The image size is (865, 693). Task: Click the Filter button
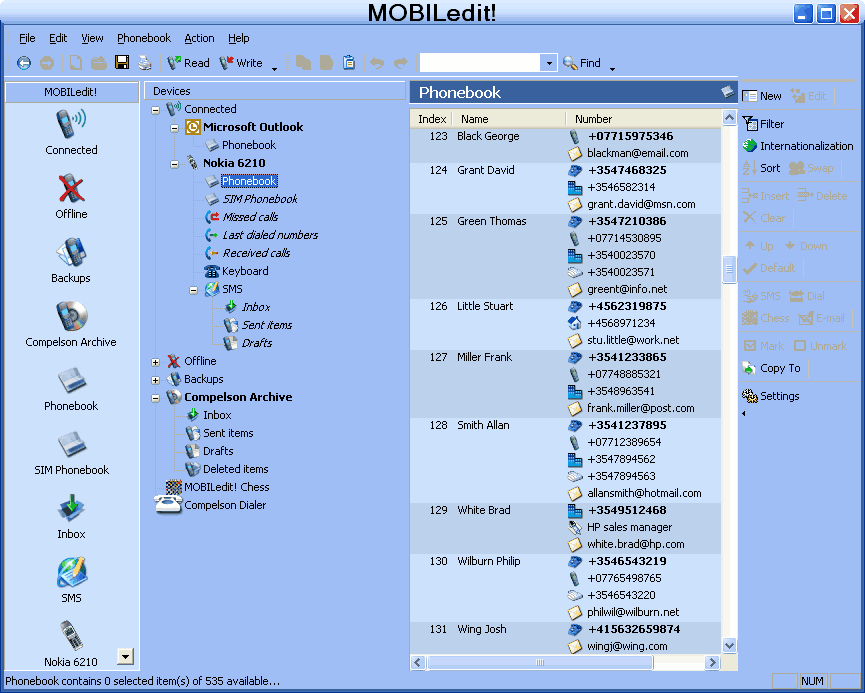(763, 124)
